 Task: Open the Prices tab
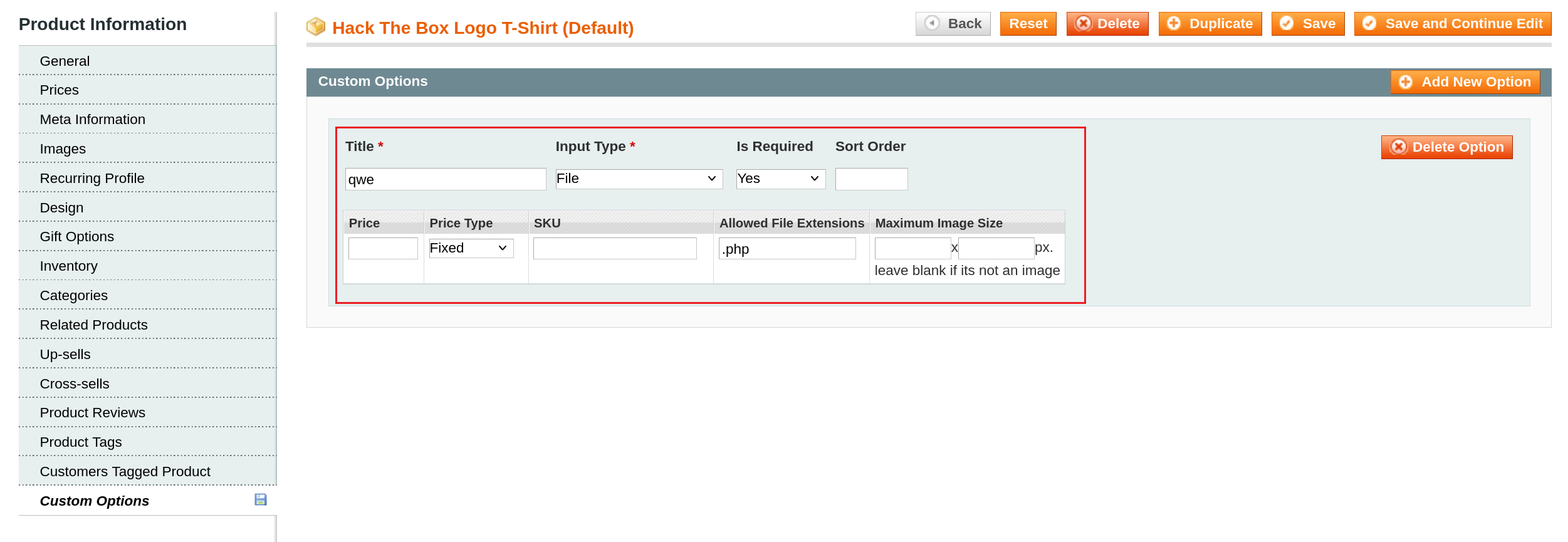tap(147, 90)
